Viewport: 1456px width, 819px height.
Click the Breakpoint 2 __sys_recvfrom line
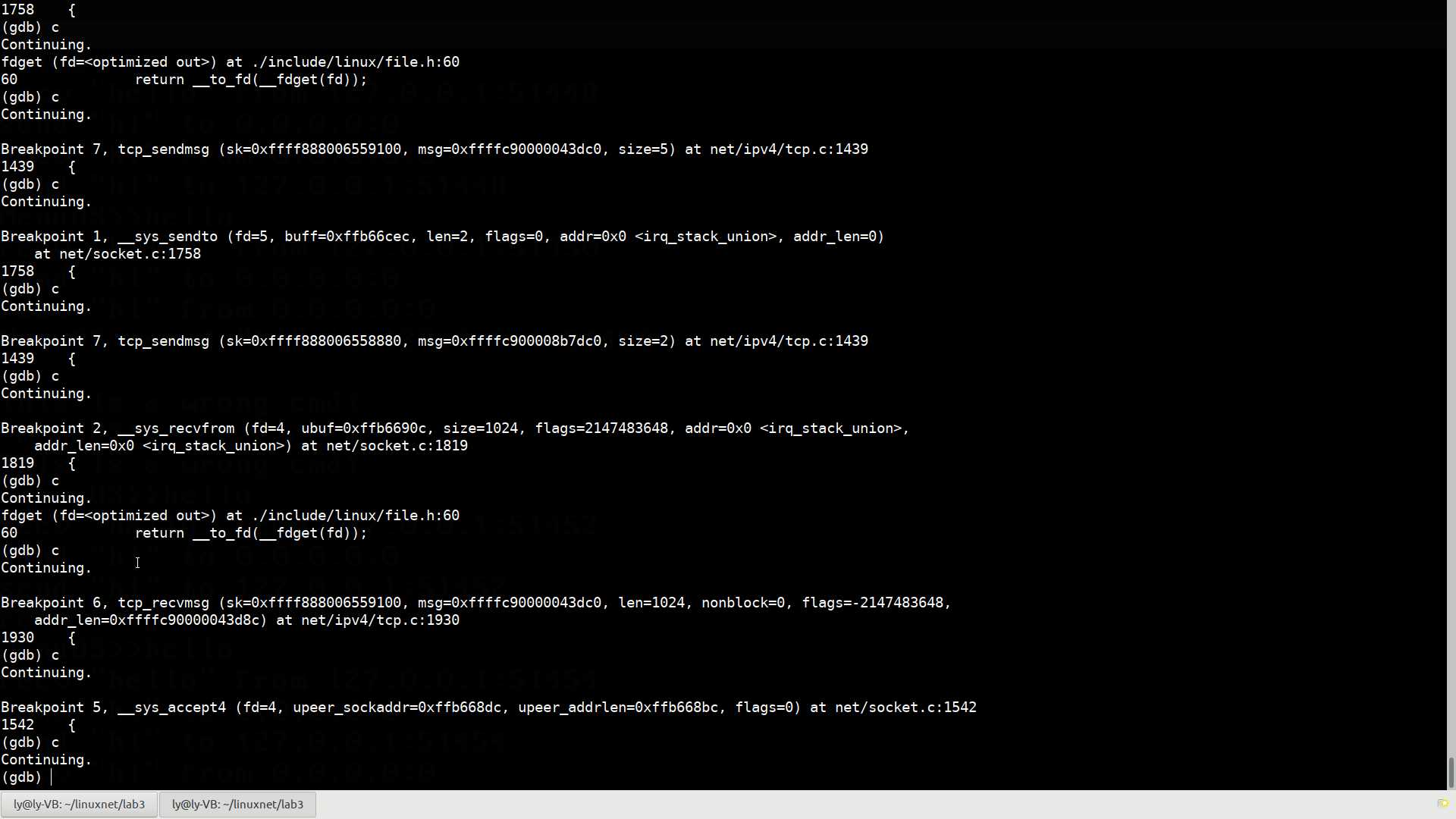click(455, 428)
